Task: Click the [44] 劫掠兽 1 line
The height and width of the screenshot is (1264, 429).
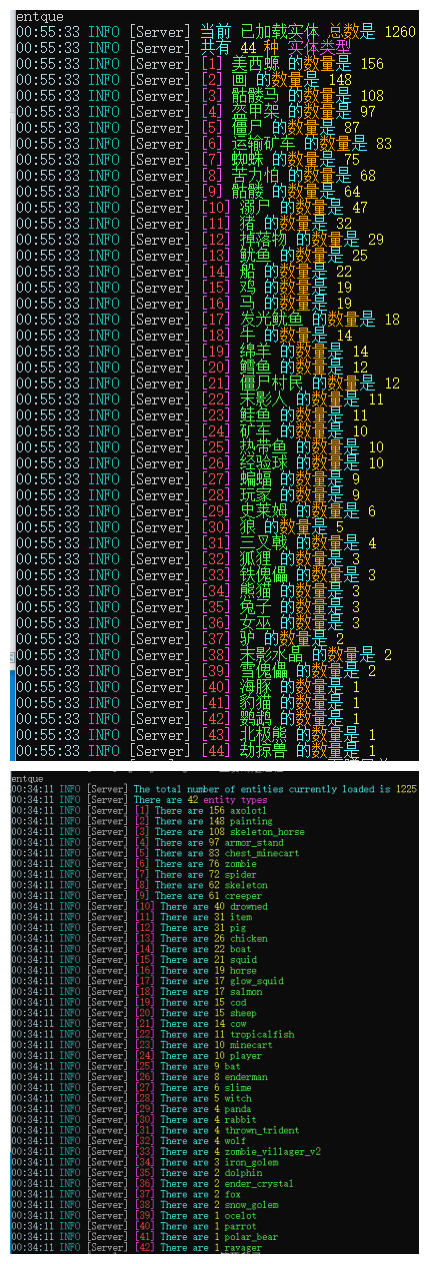Action: pyautogui.click(x=196, y=751)
